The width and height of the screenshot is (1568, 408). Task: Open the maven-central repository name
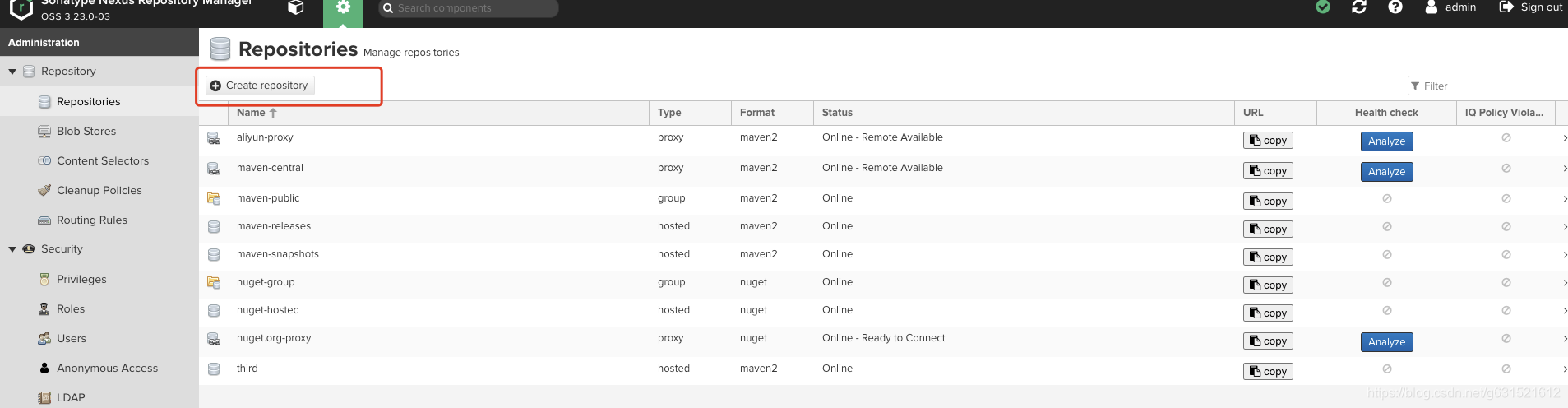[270, 168]
